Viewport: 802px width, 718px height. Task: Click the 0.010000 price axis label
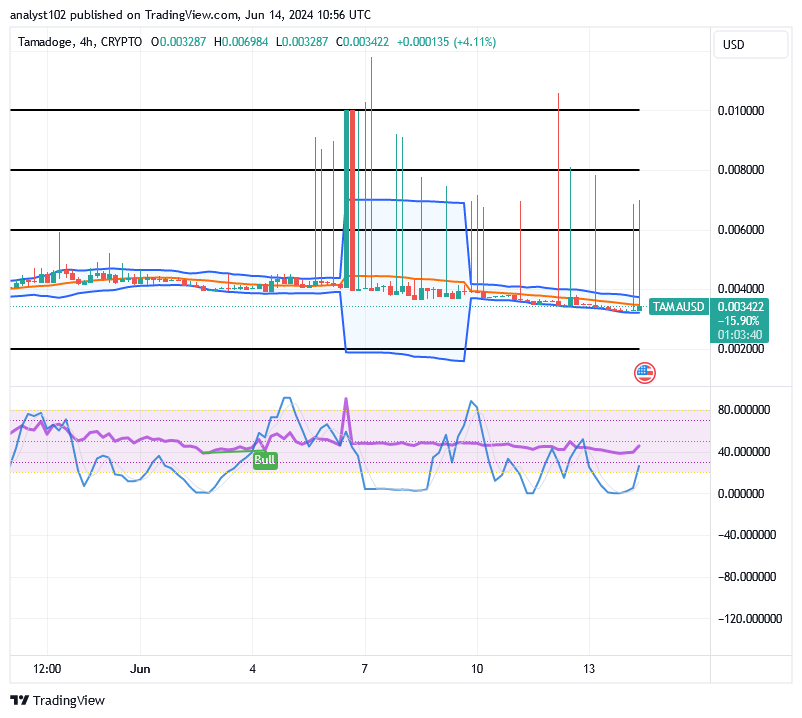(x=740, y=110)
